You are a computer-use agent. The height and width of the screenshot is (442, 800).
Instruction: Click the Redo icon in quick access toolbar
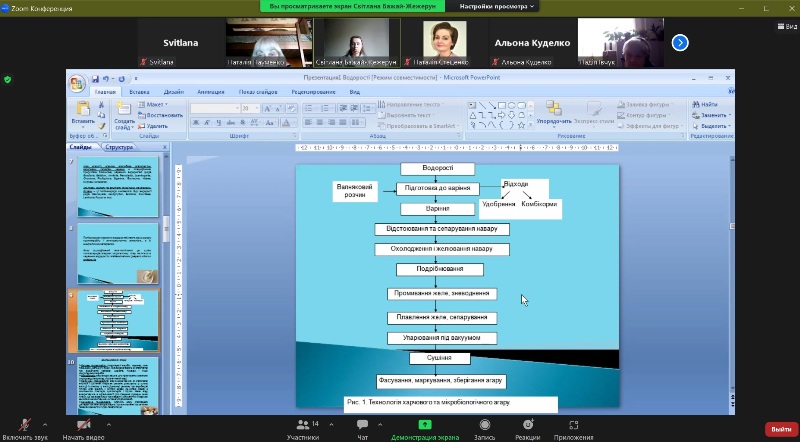121,79
